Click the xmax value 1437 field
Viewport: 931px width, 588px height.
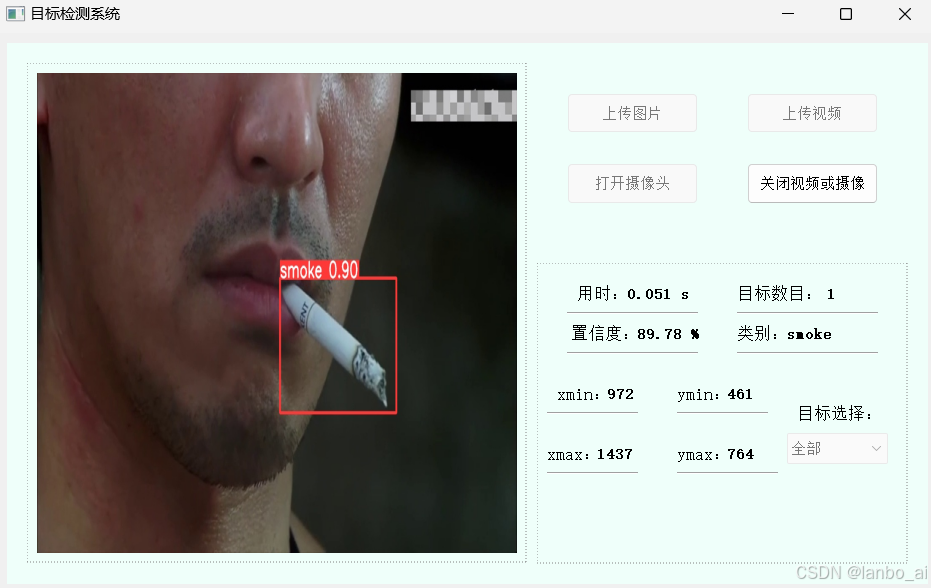click(x=592, y=456)
